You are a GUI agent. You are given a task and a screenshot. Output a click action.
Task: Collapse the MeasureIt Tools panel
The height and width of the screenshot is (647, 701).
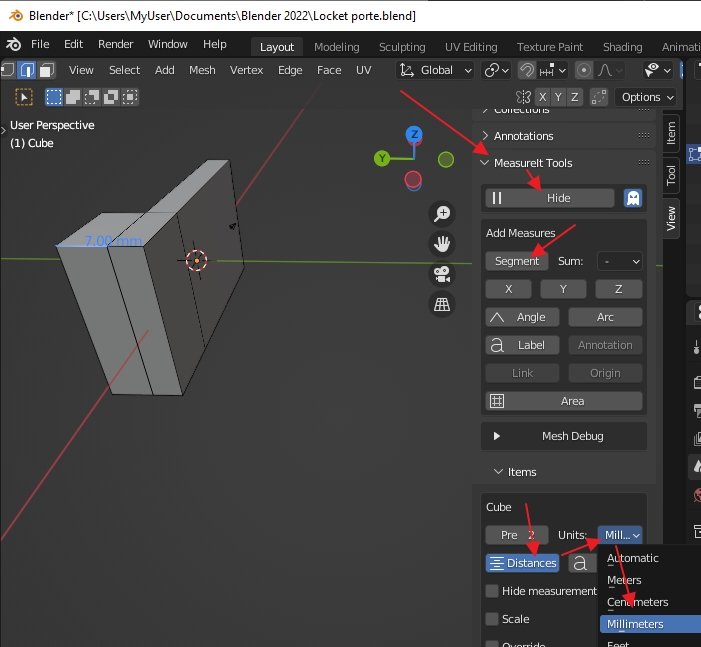pyautogui.click(x=485, y=163)
